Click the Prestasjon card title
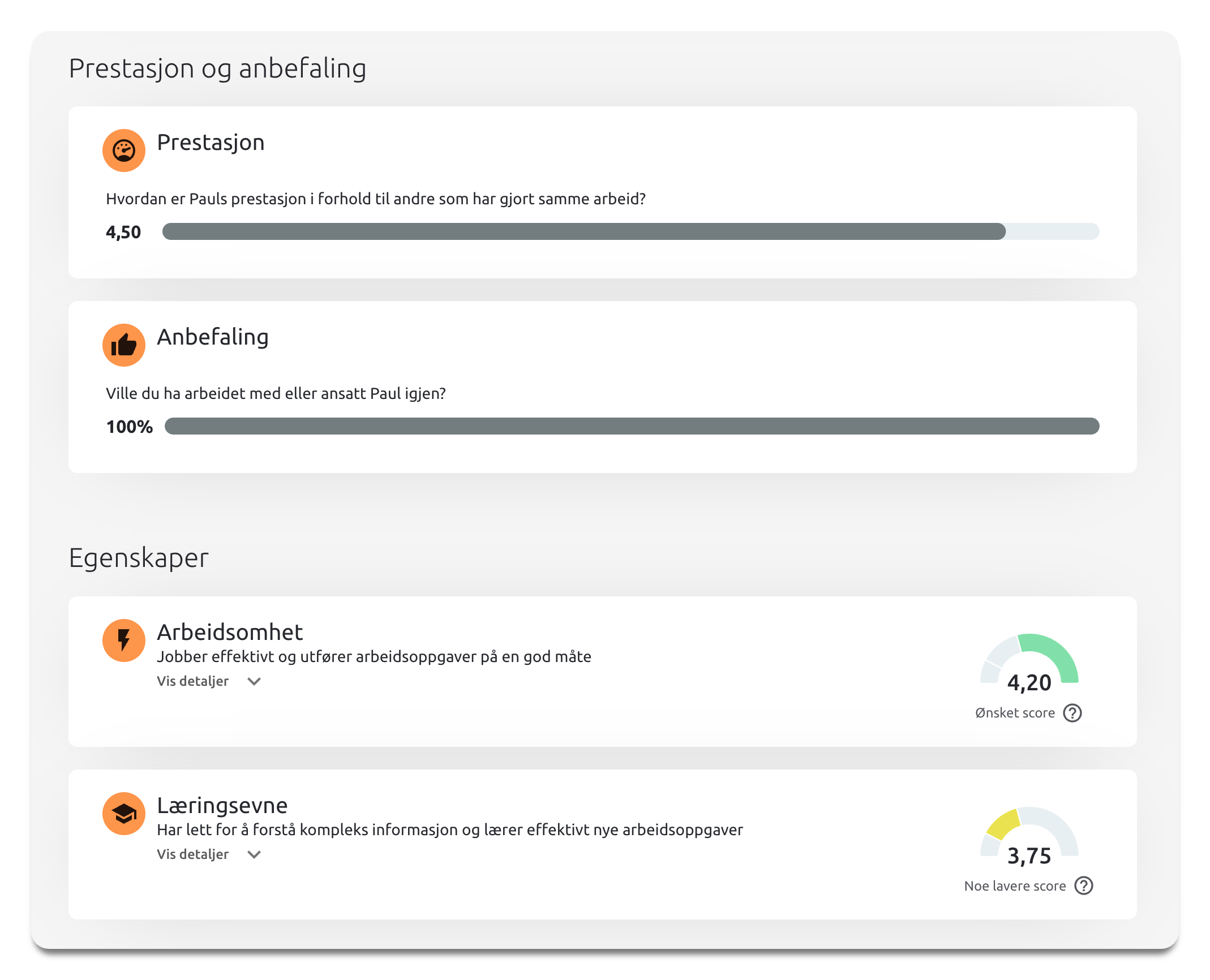The height and width of the screenshot is (980, 1210). point(211,143)
